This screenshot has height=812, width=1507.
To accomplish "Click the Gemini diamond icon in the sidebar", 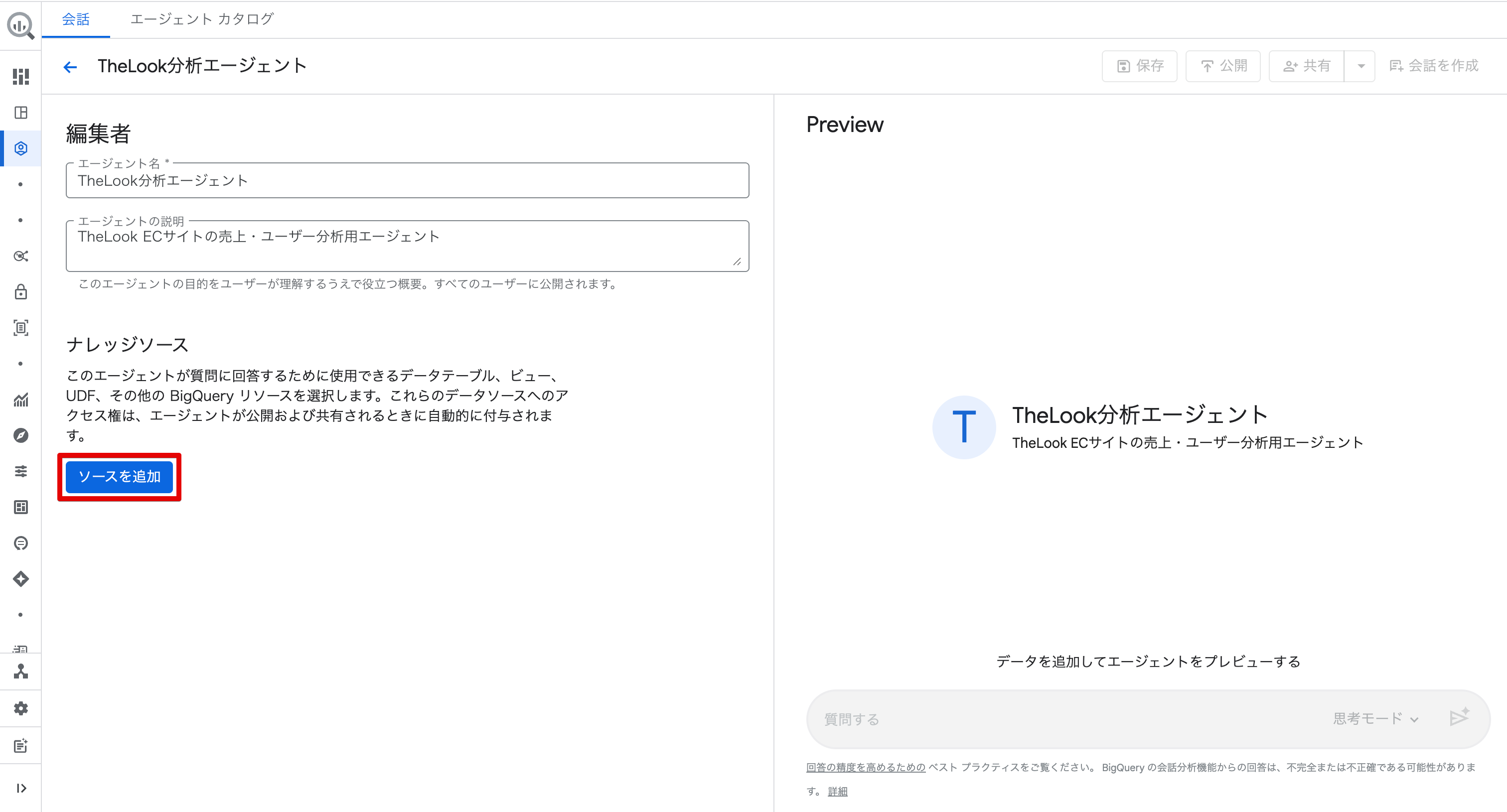I will [x=20, y=579].
